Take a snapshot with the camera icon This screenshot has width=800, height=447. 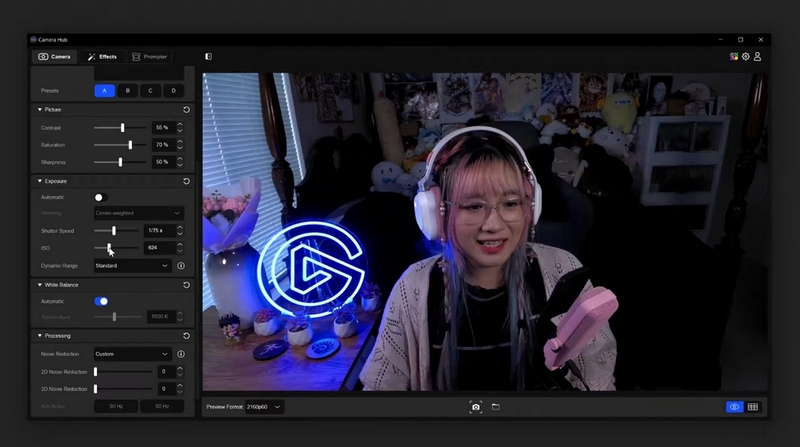coord(476,407)
